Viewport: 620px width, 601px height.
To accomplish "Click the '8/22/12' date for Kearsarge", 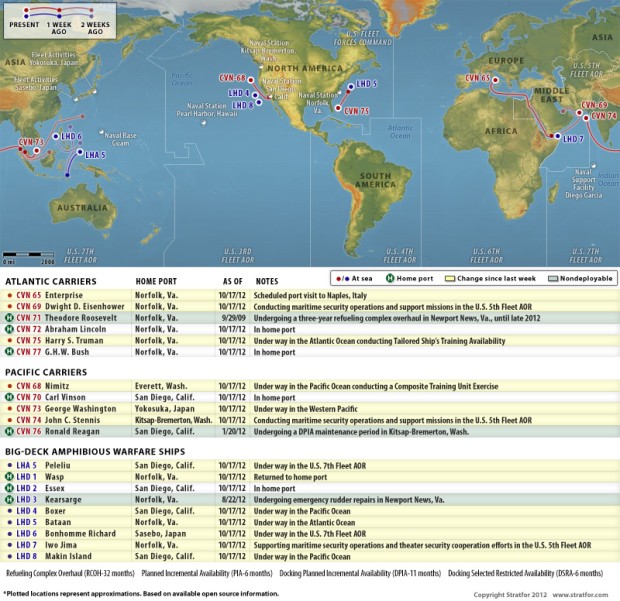I will [x=234, y=500].
